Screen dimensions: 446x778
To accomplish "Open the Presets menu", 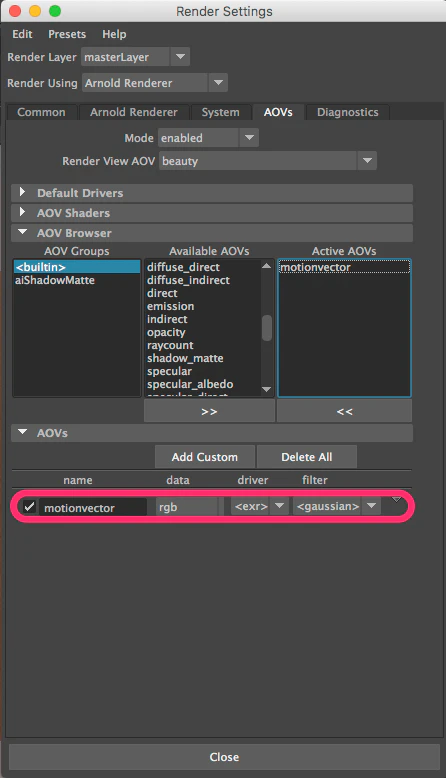I will pyautogui.click(x=67, y=34).
